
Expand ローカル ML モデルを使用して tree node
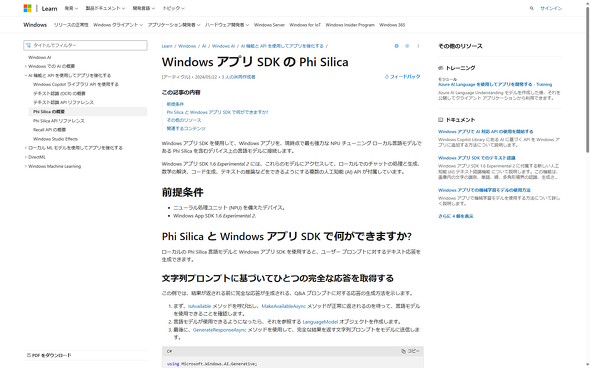(x=26, y=148)
